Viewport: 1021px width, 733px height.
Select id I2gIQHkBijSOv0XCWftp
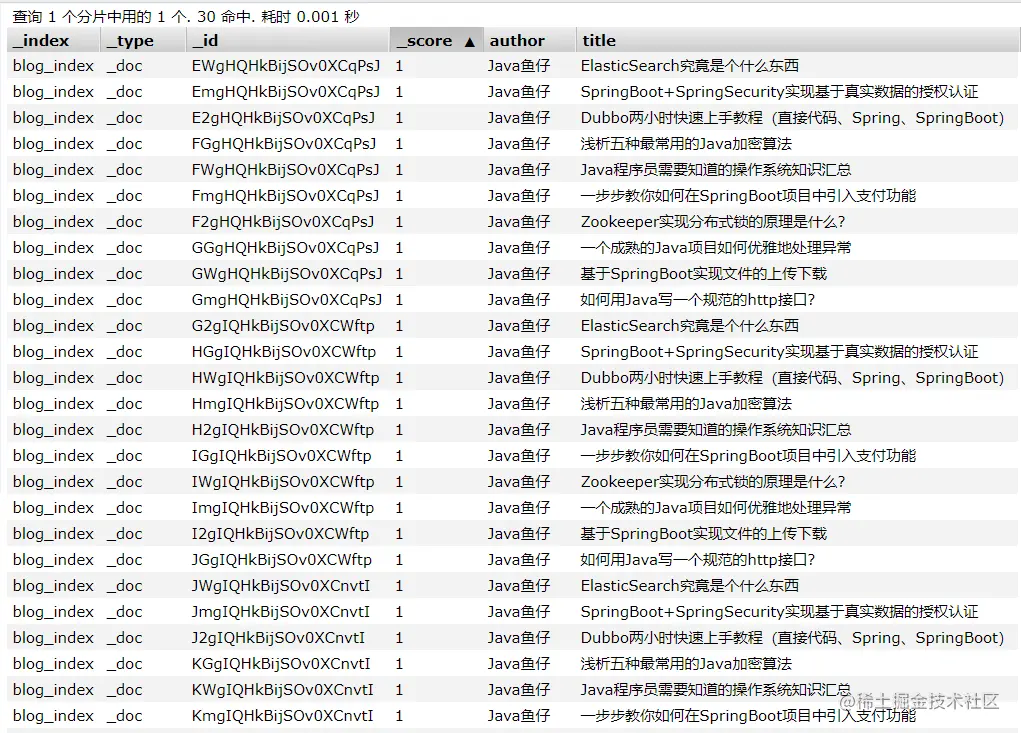[280, 534]
